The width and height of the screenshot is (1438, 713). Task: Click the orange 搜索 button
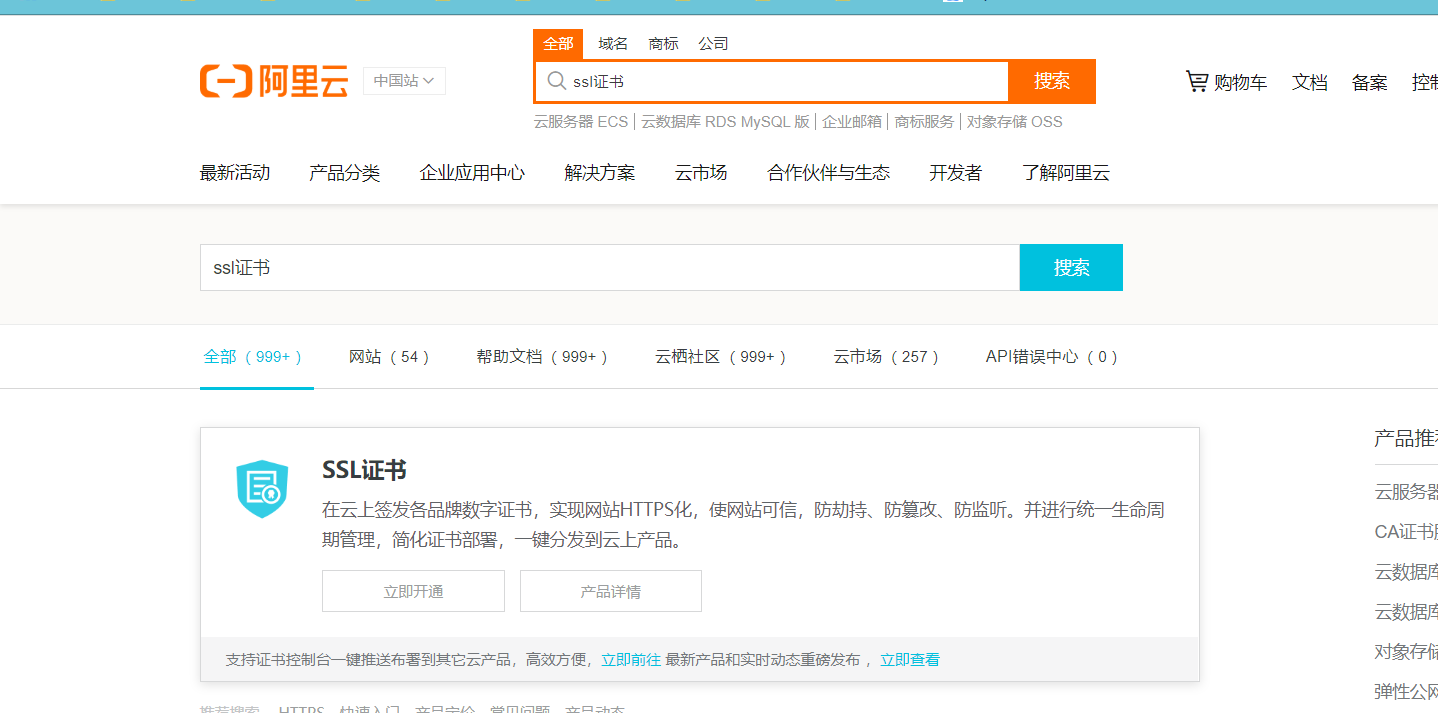(1052, 81)
